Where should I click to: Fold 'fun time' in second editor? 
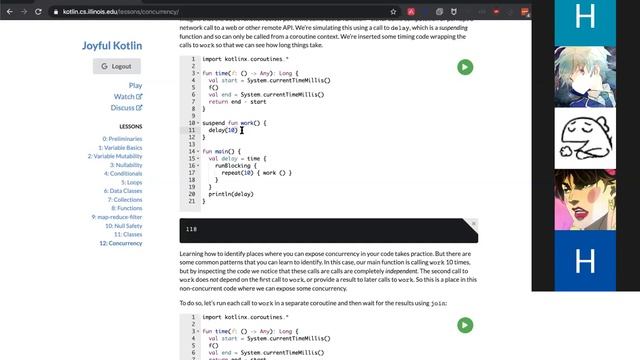pyautogui.click(x=198, y=331)
